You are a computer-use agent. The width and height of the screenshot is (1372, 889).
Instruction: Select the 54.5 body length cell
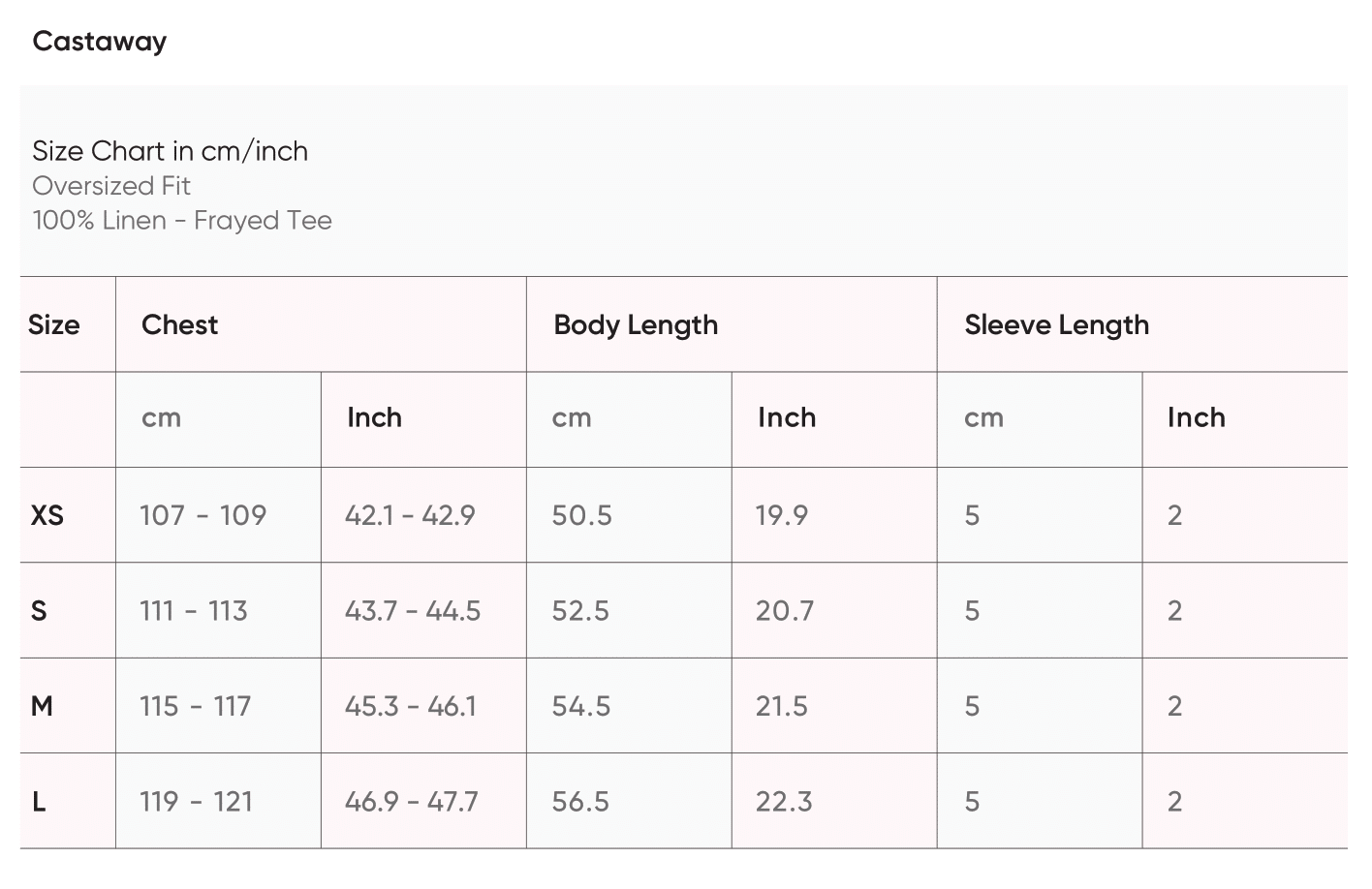tap(581, 706)
